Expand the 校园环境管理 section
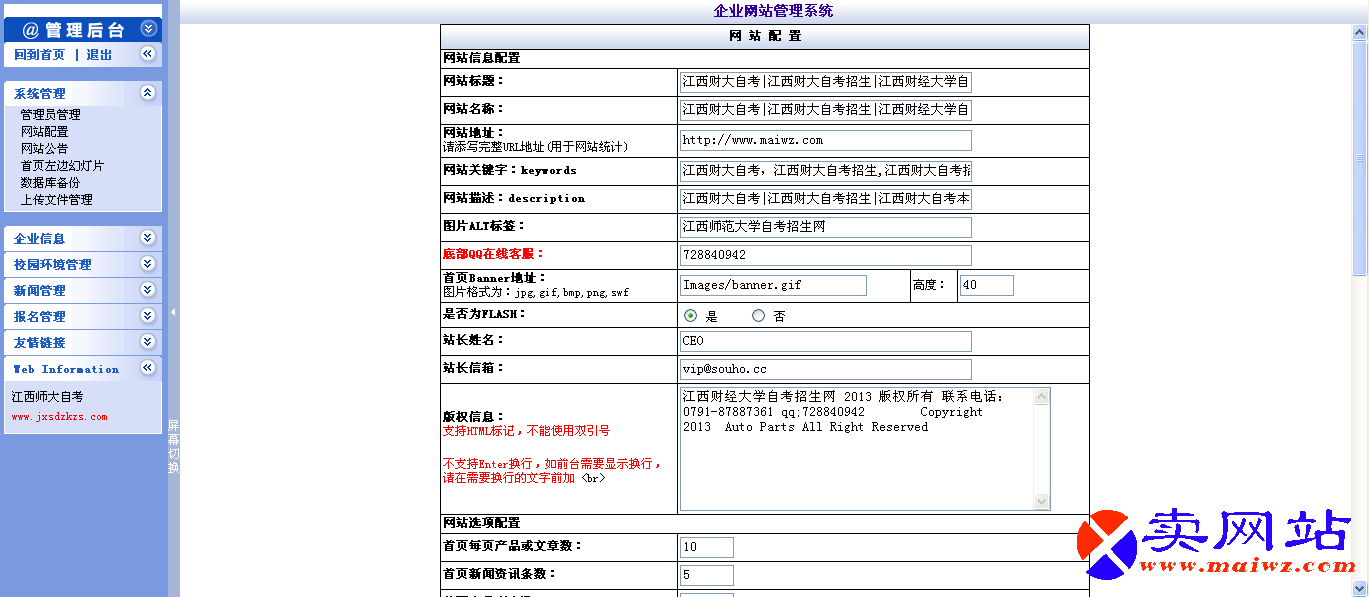Screen dimensions: 1370x597 (x=148, y=264)
